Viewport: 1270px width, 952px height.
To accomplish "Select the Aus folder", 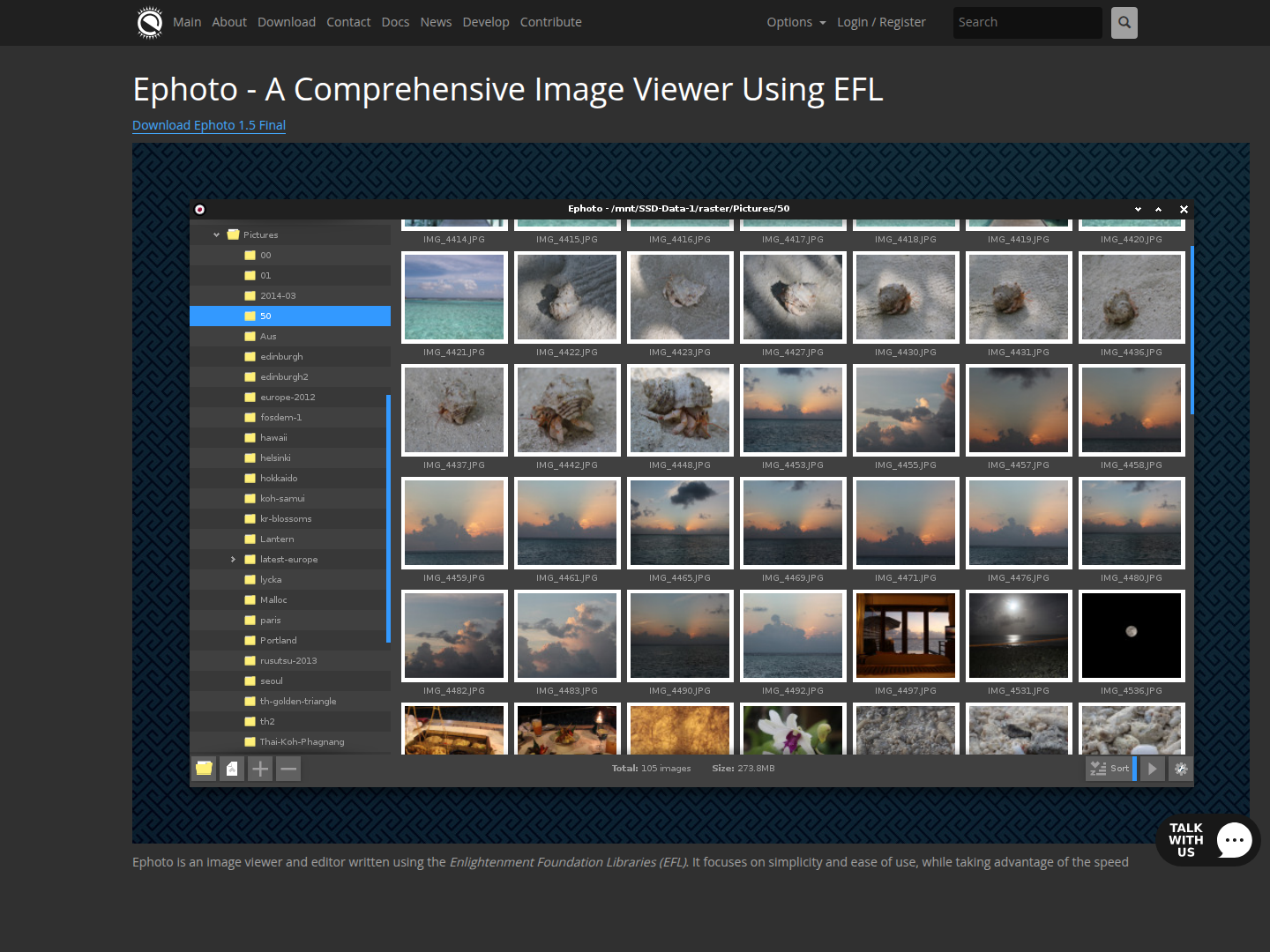I will click(x=290, y=337).
